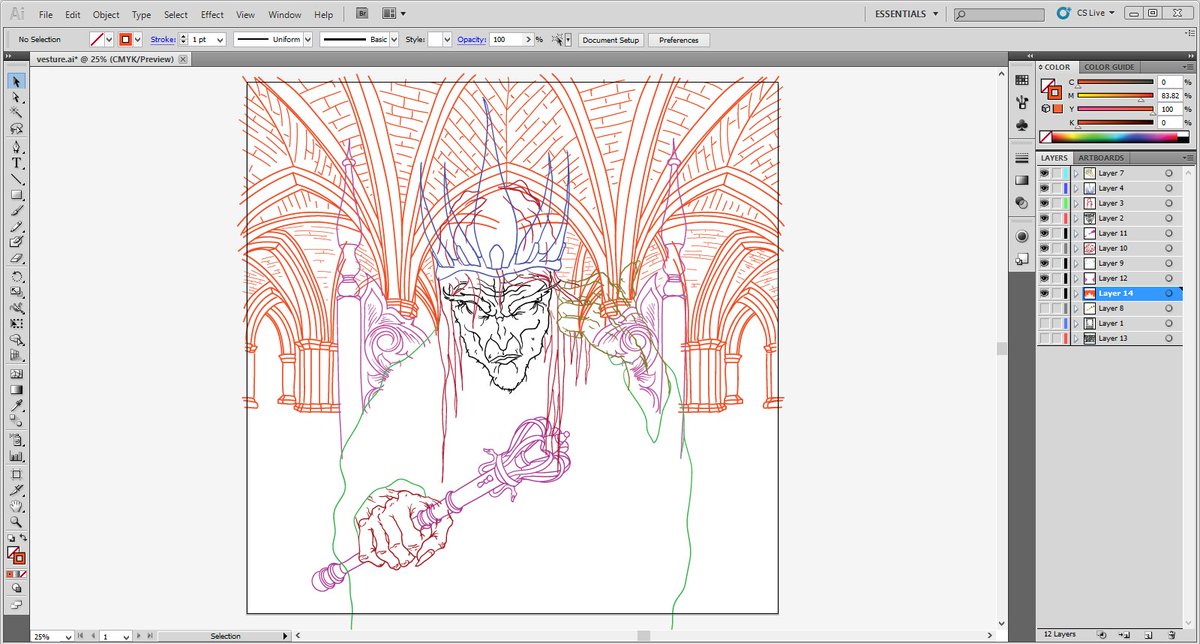The image size is (1200, 644).
Task: Click the Delete Selection trash icon in Layers
Action: point(1171,634)
